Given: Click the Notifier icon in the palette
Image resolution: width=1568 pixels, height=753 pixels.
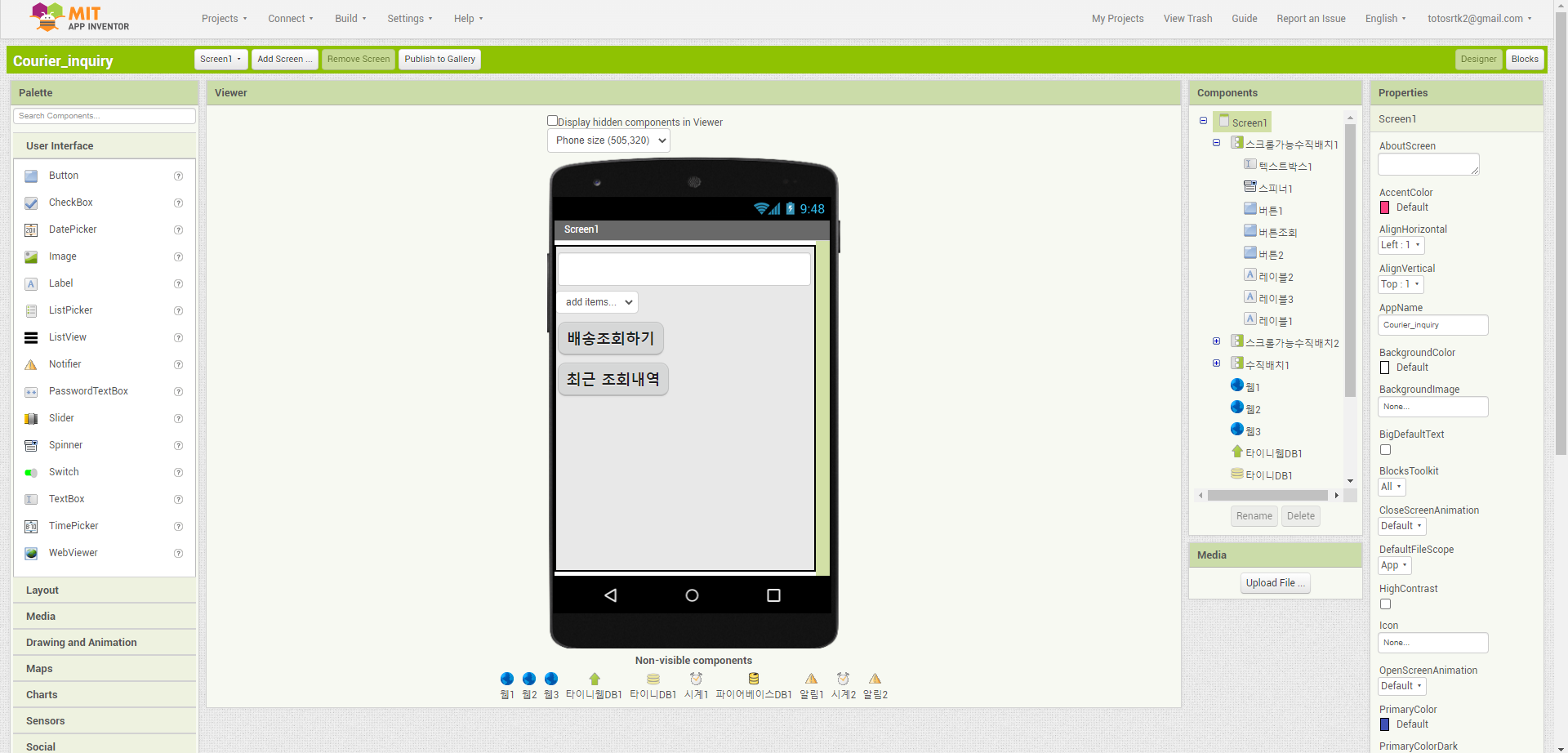Looking at the screenshot, I should 31,364.
